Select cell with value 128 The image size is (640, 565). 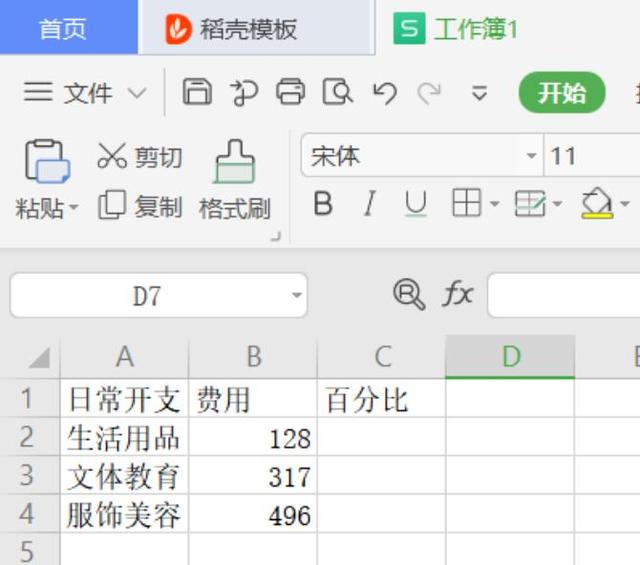coord(253,437)
